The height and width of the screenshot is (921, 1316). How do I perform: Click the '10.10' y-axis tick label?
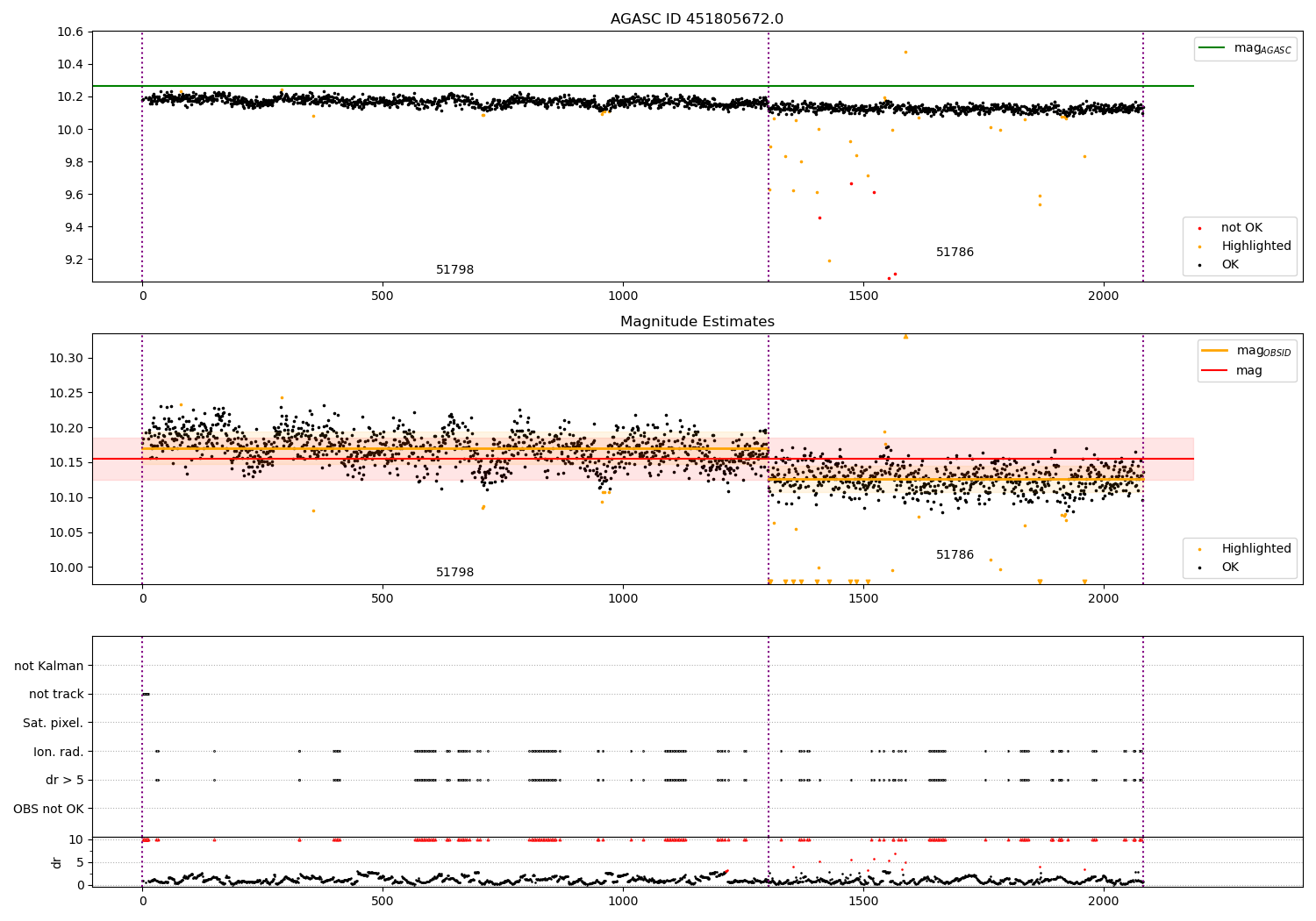[67, 497]
